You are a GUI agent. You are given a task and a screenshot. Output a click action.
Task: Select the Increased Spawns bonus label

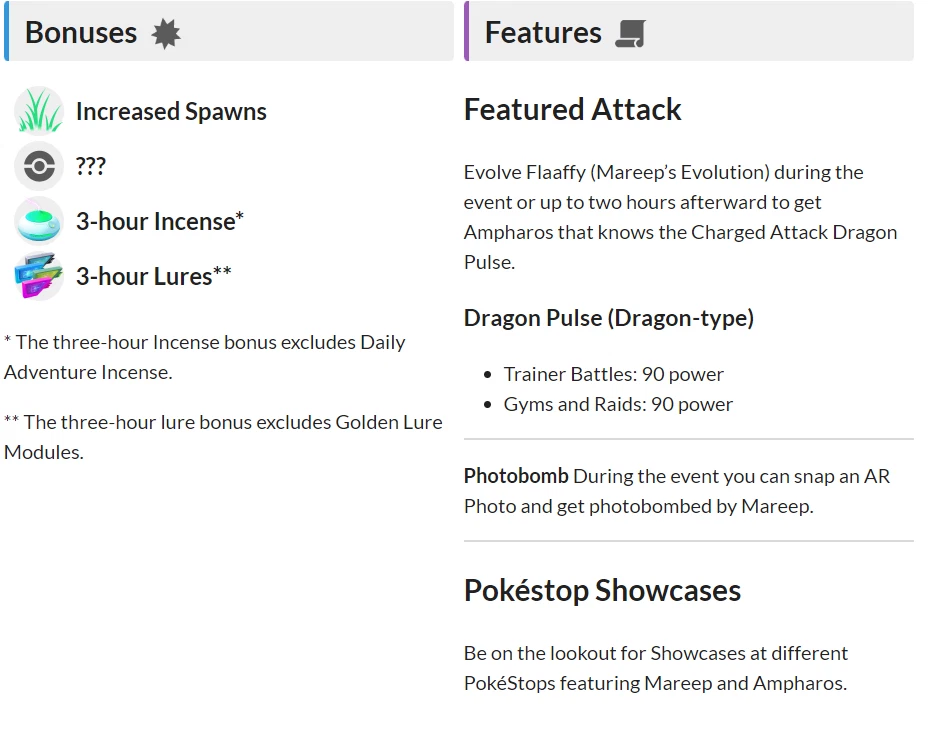point(171,111)
